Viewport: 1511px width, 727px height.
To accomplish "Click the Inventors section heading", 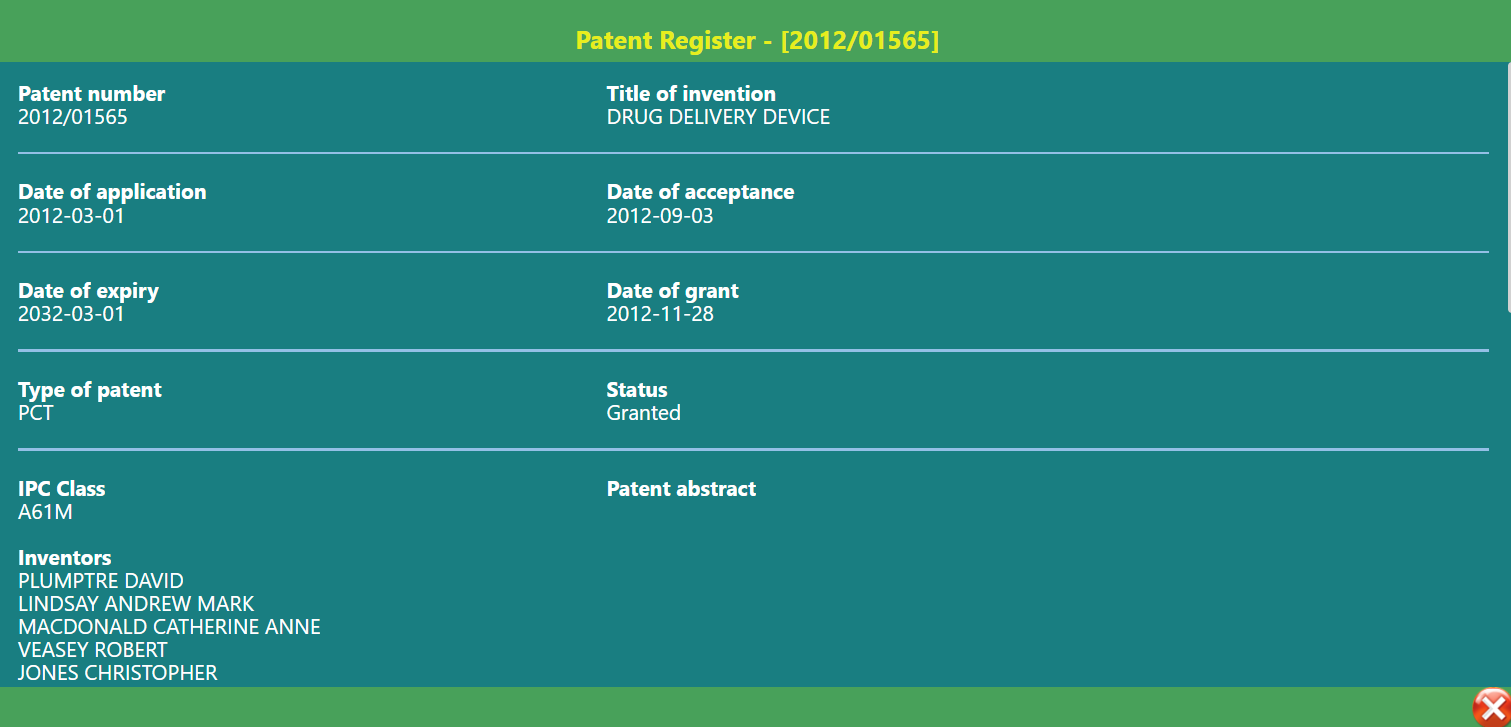I will click(65, 557).
